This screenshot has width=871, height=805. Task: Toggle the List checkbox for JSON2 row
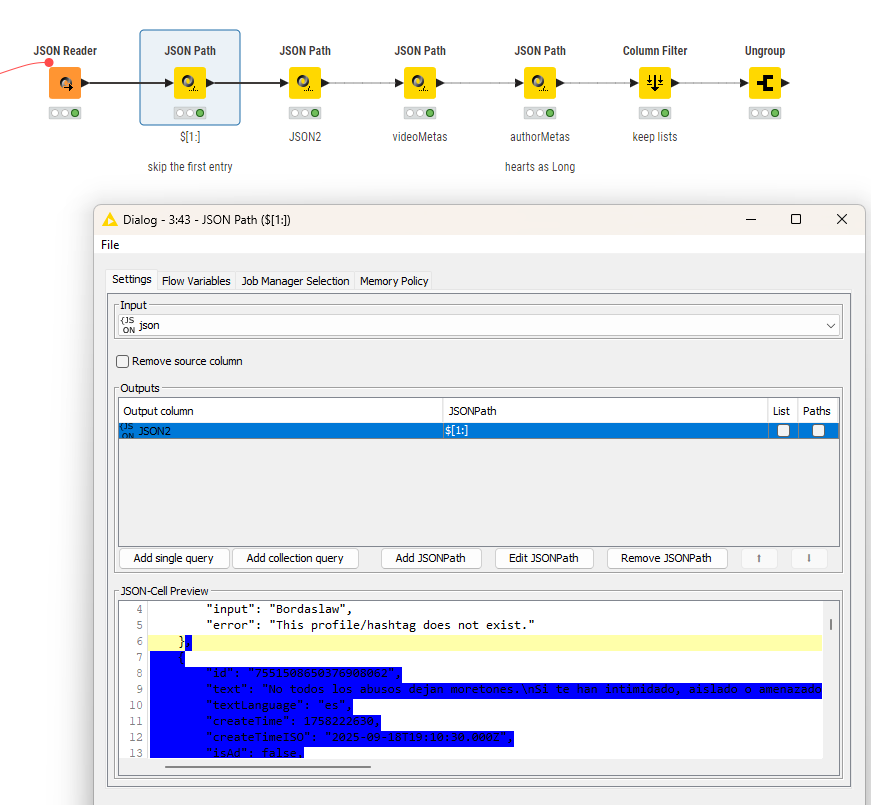(x=783, y=431)
